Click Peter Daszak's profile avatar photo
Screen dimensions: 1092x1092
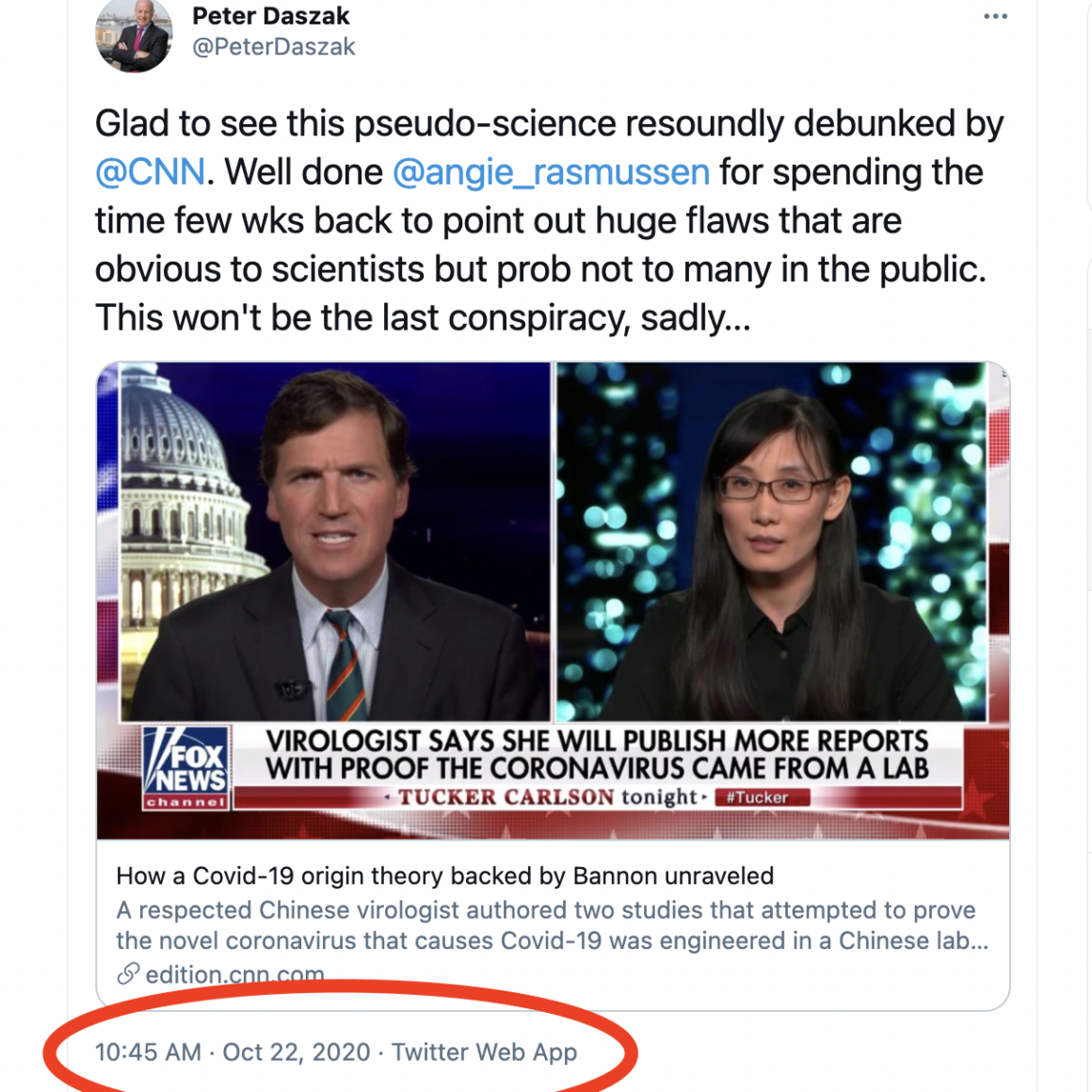(x=134, y=34)
